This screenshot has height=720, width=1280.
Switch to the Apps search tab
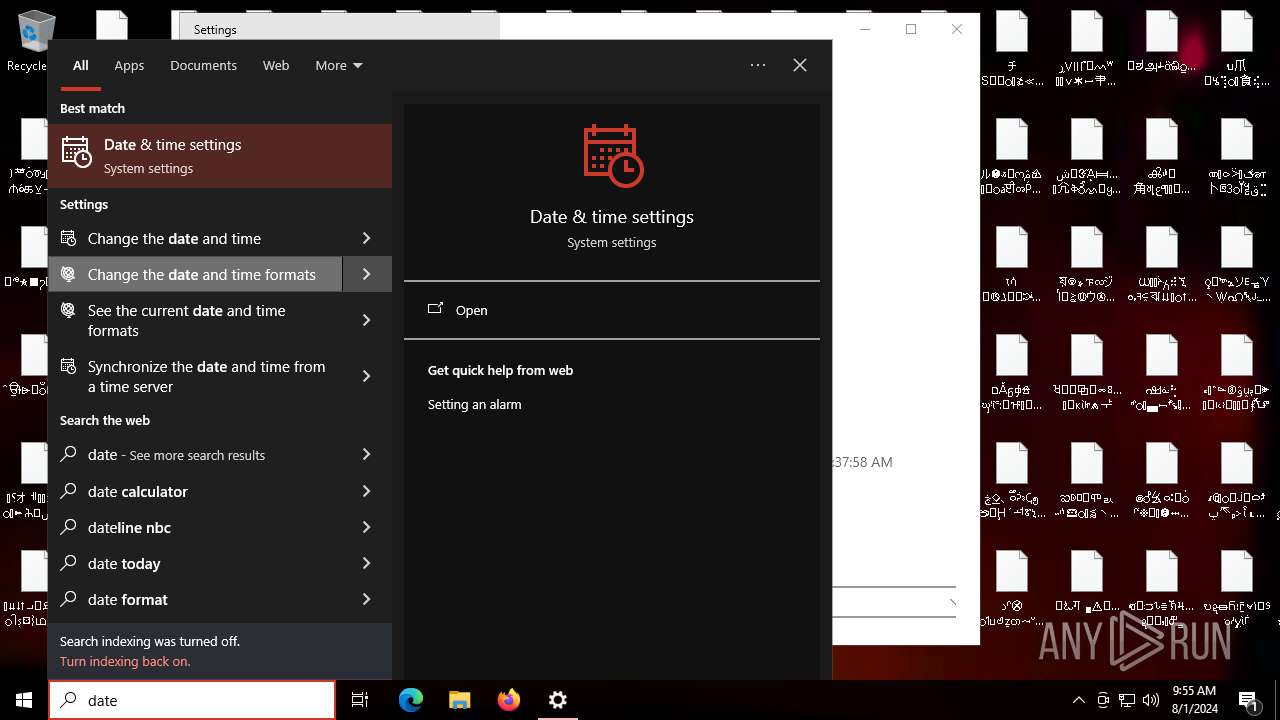pos(129,65)
